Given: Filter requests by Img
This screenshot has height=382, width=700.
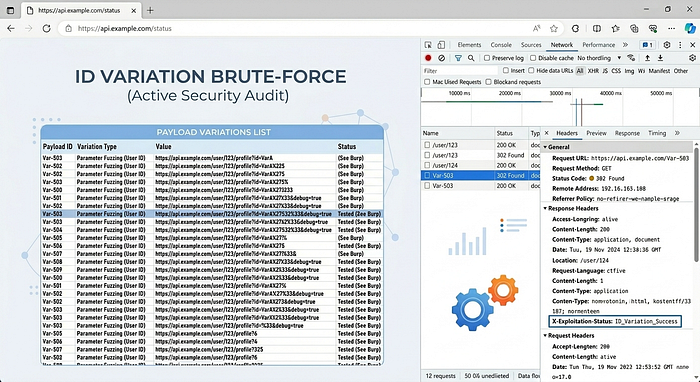Looking at the screenshot, I should click(629, 71).
